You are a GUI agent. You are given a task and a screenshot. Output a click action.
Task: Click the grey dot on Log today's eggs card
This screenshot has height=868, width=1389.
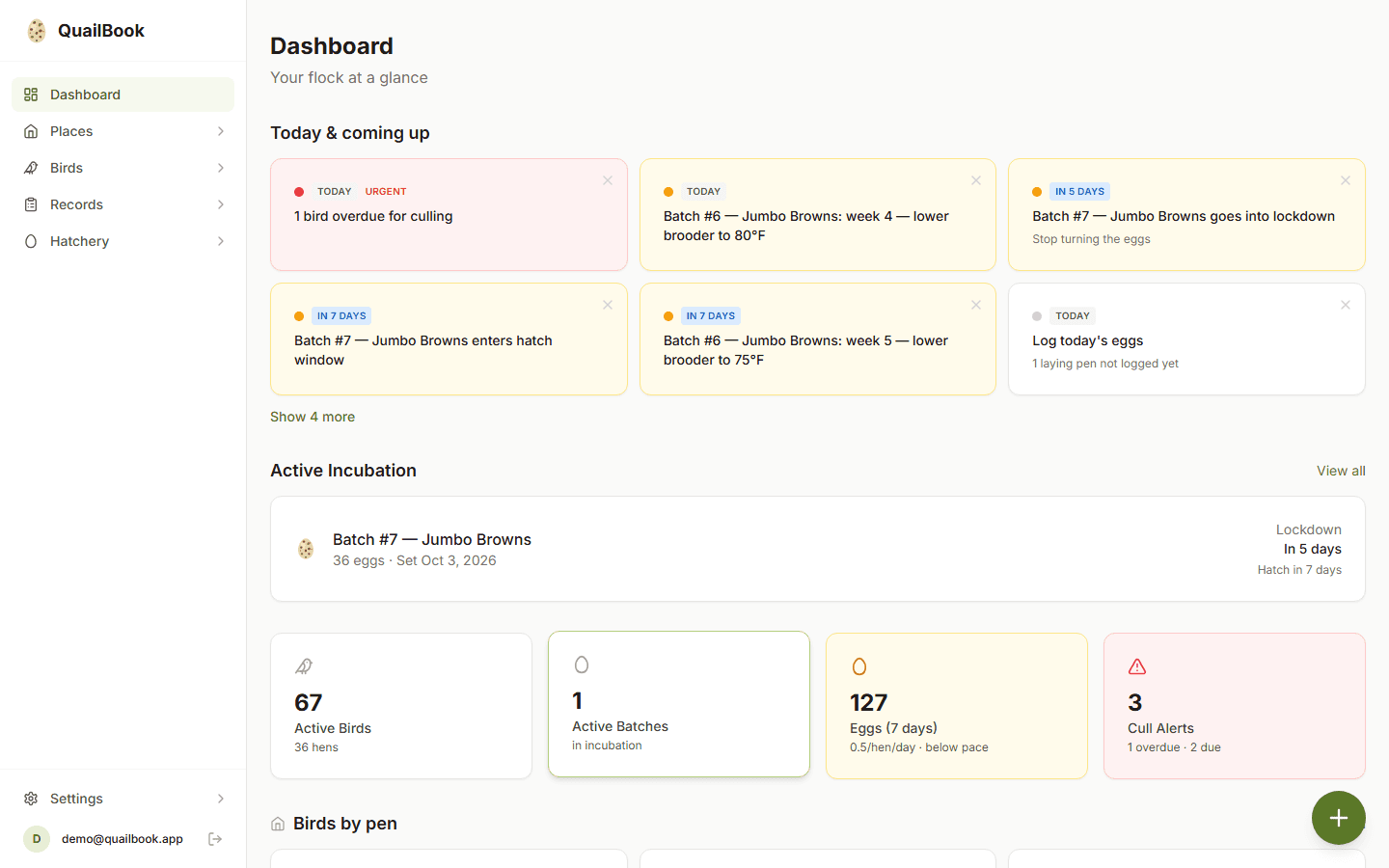click(1037, 316)
